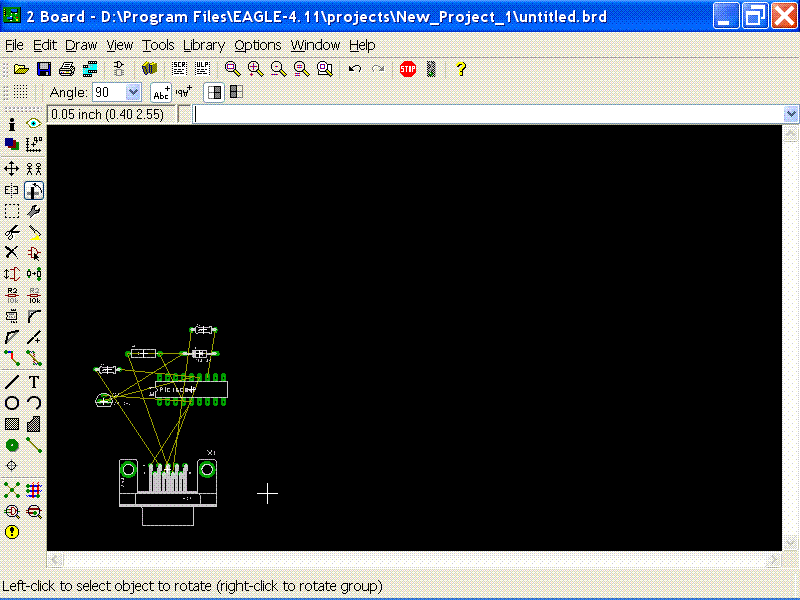Switch to the schematic editor

[119, 69]
